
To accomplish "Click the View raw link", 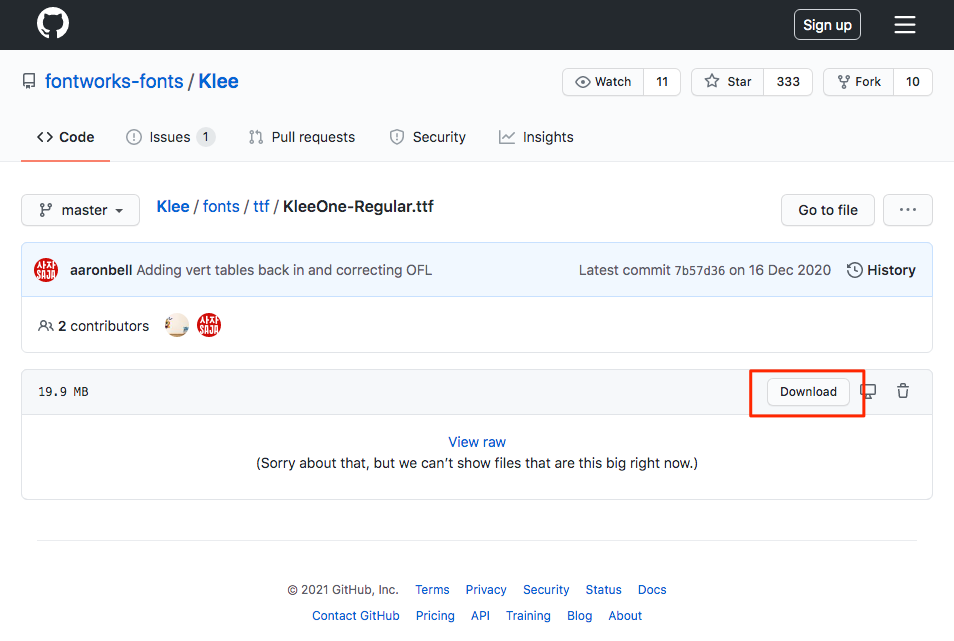I will [477, 442].
